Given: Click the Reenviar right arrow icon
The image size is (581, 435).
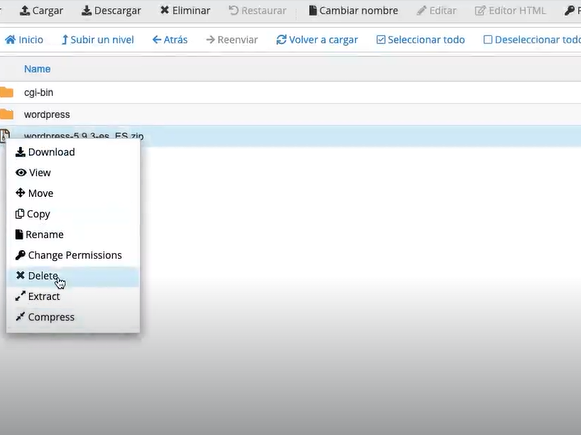Looking at the screenshot, I should 210,40.
